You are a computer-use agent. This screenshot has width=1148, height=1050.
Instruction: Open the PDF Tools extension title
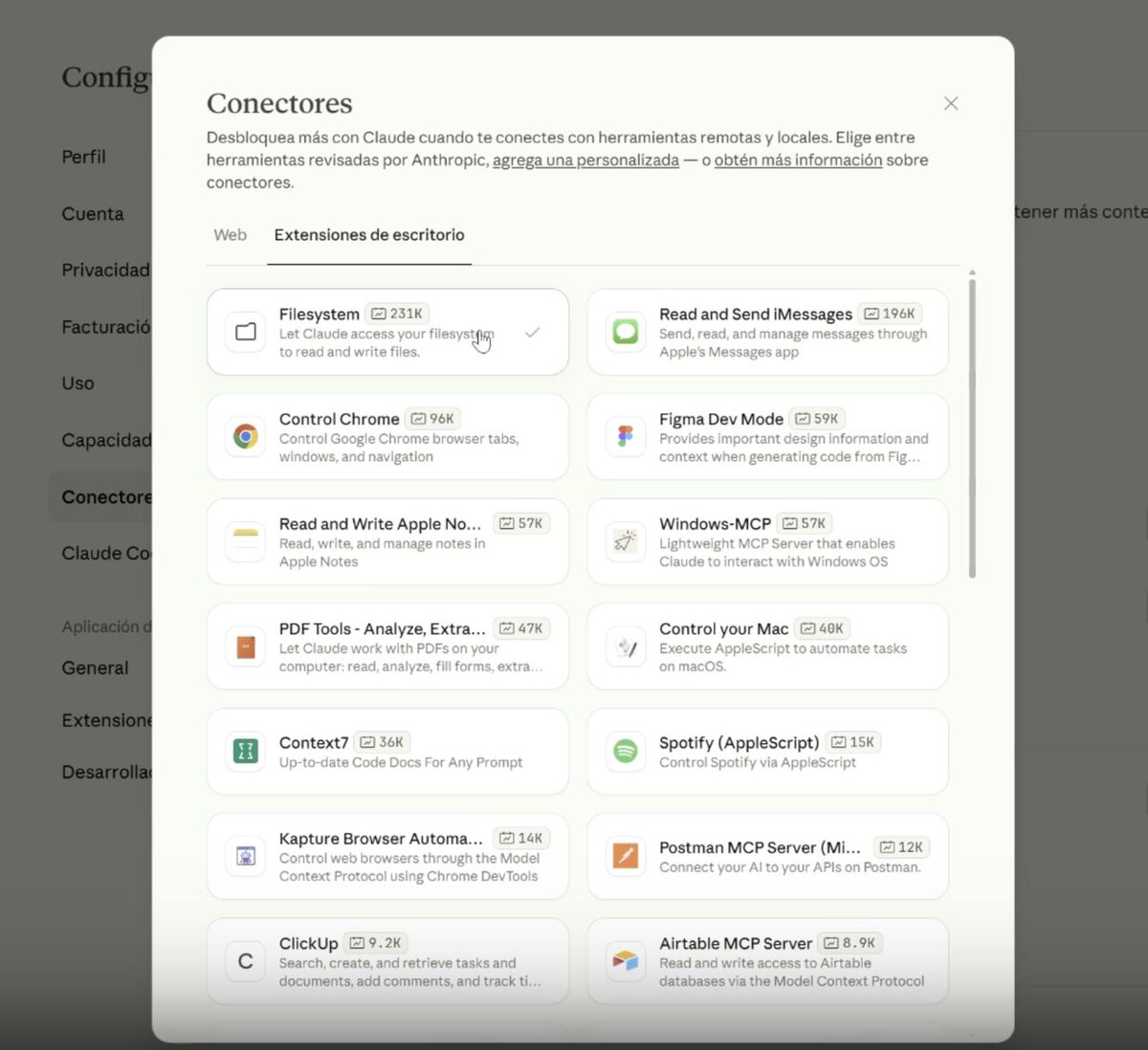point(383,628)
